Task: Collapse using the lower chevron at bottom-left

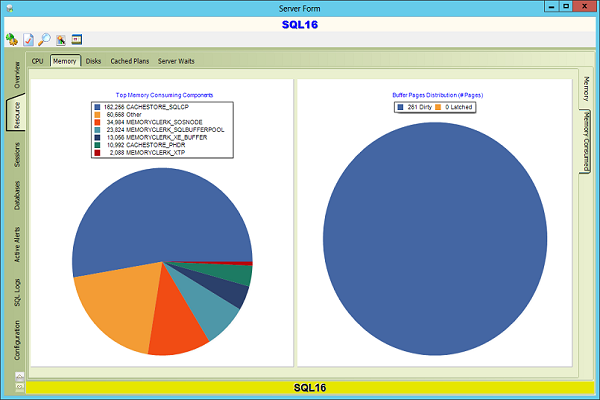Action: pyautogui.click(x=19, y=385)
